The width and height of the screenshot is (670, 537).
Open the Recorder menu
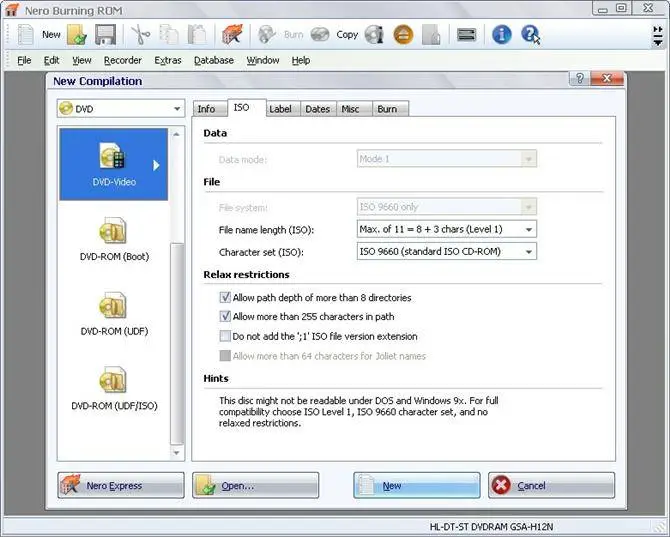click(123, 60)
